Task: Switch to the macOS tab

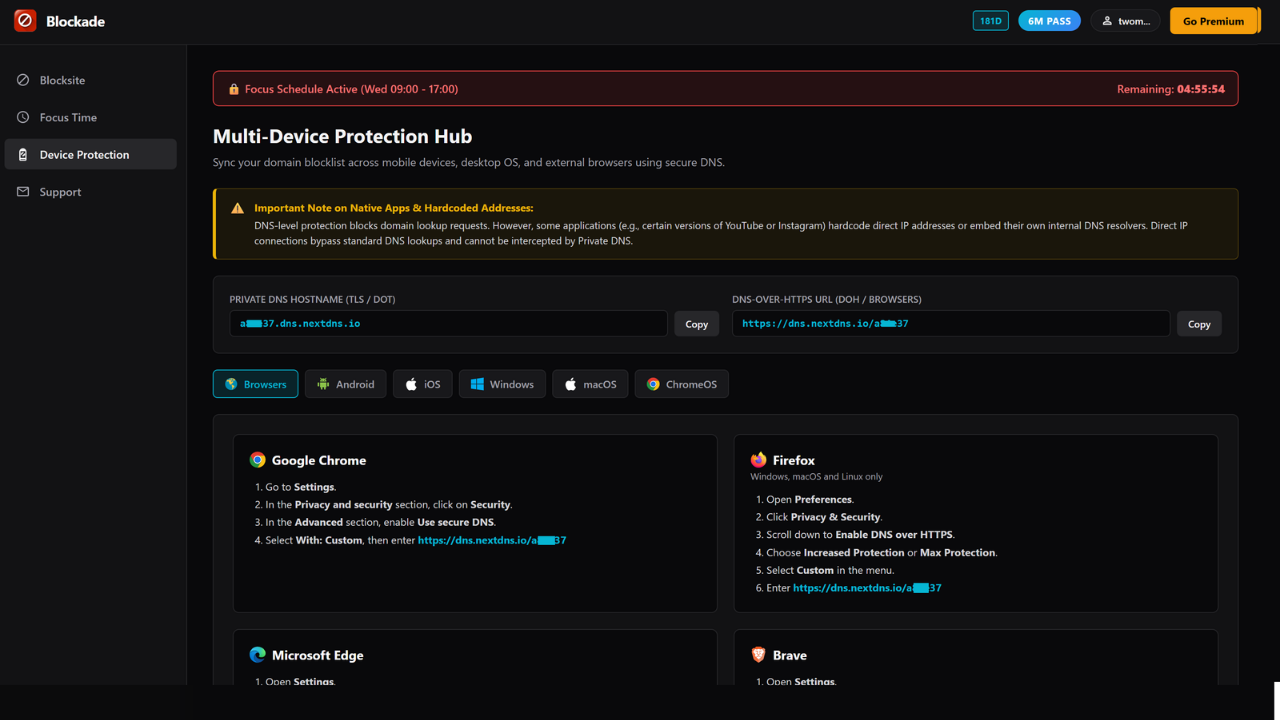Action: pyautogui.click(x=590, y=384)
